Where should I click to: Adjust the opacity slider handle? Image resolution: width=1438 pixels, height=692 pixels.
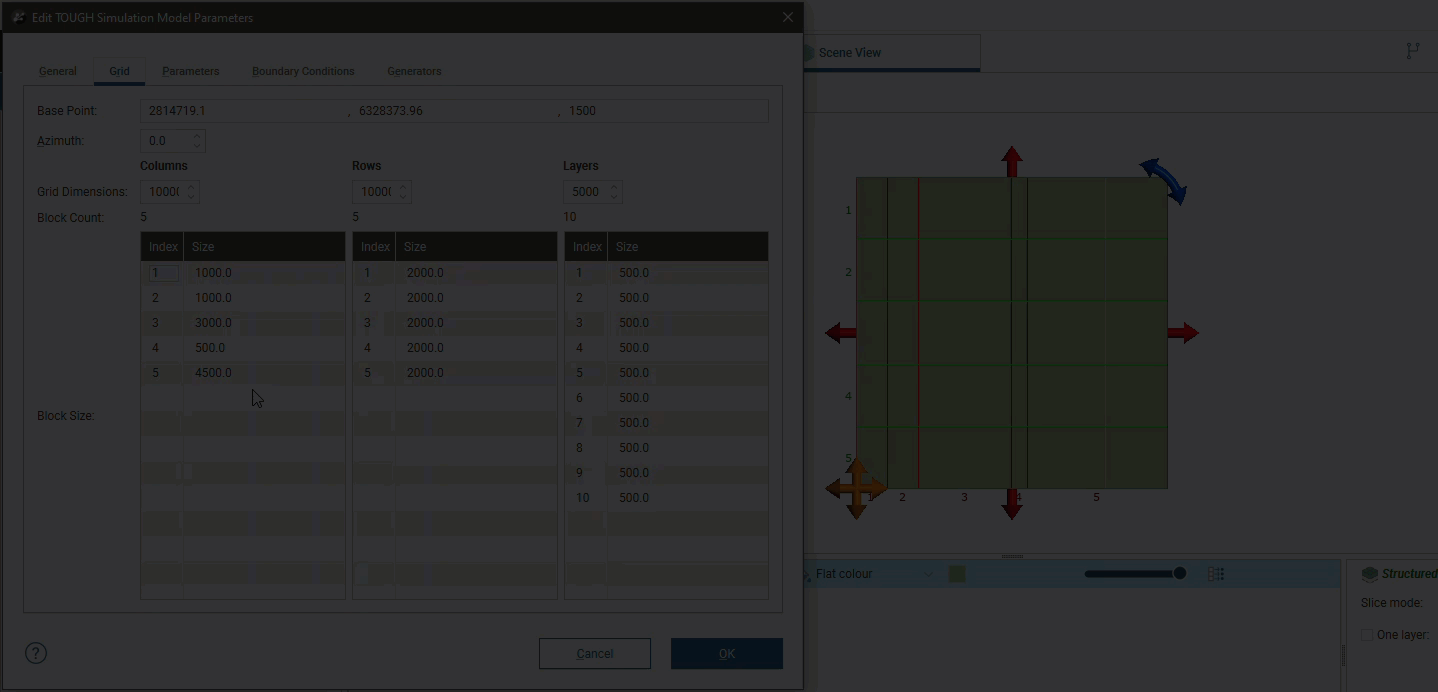coord(1180,574)
